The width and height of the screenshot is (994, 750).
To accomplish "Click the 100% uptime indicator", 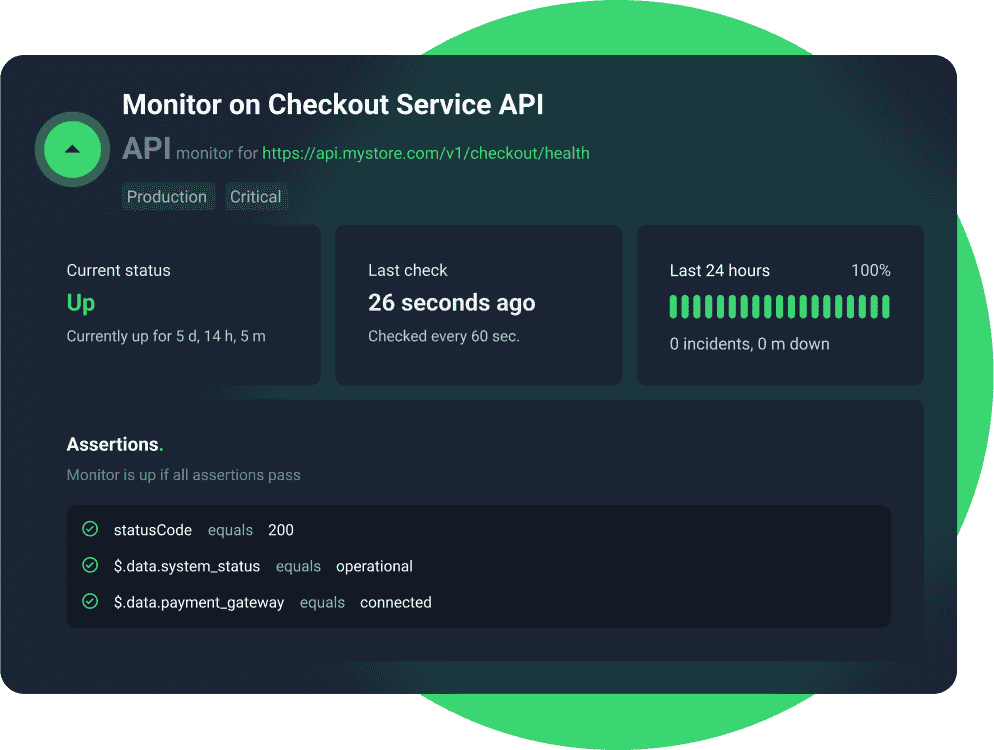I will (x=871, y=270).
